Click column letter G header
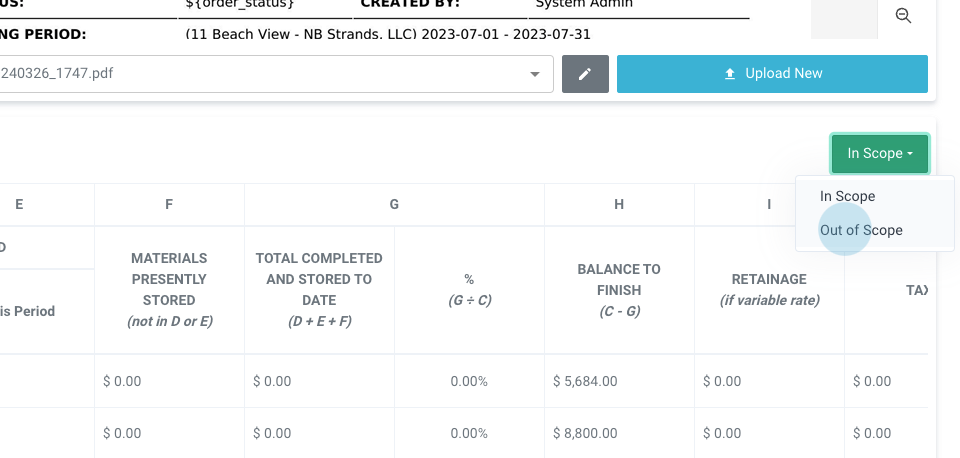Image resolution: width=960 pixels, height=458 pixels. pos(394,205)
